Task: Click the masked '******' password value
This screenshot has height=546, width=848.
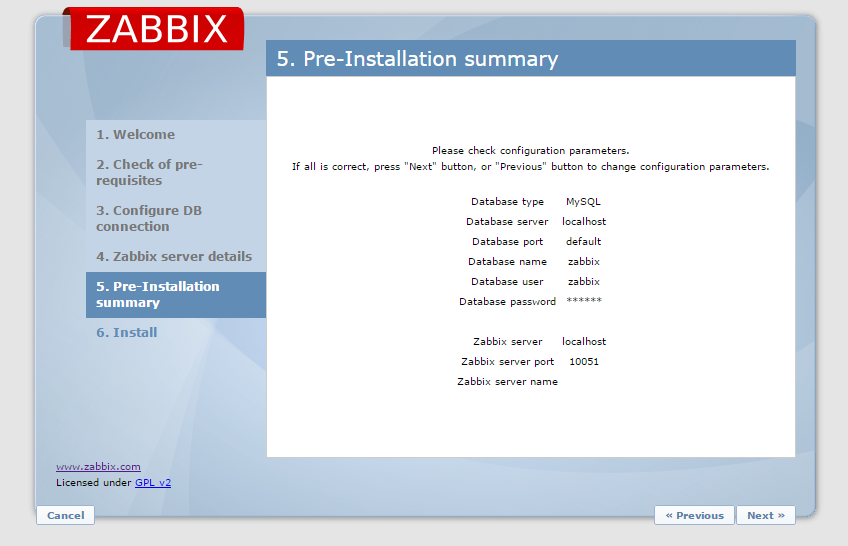Action: pos(584,300)
